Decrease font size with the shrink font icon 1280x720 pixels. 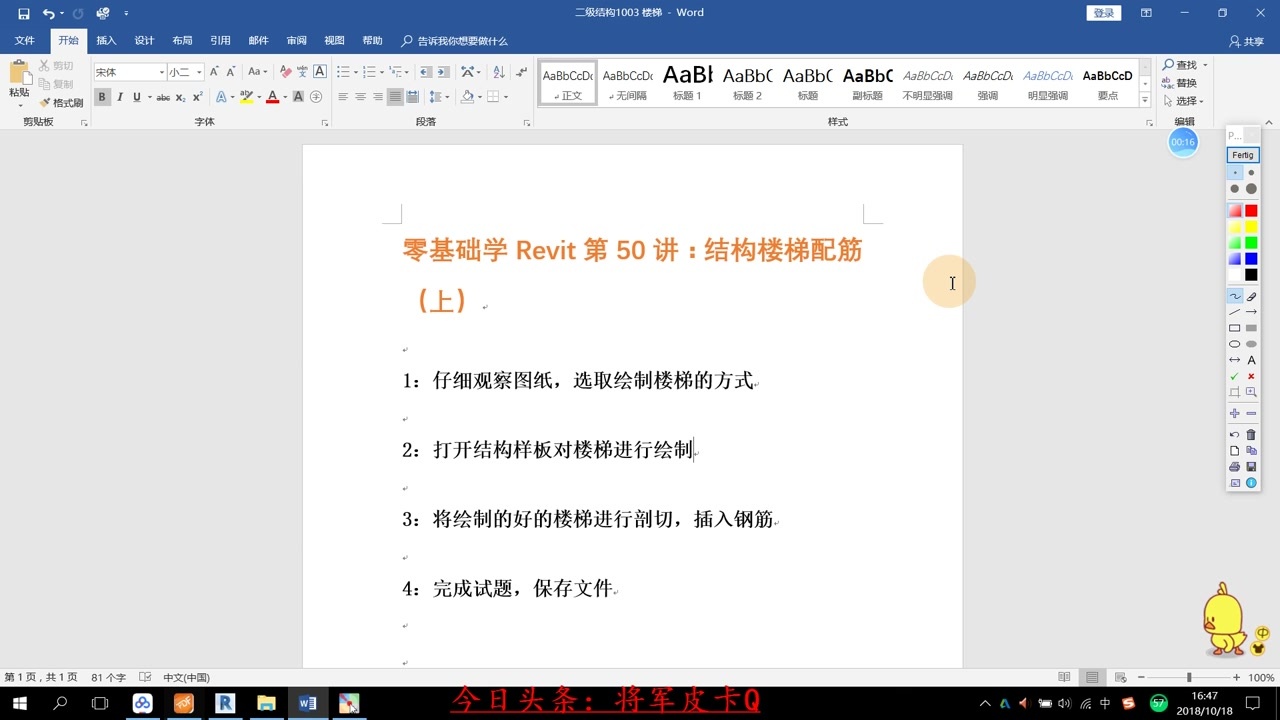[231, 72]
